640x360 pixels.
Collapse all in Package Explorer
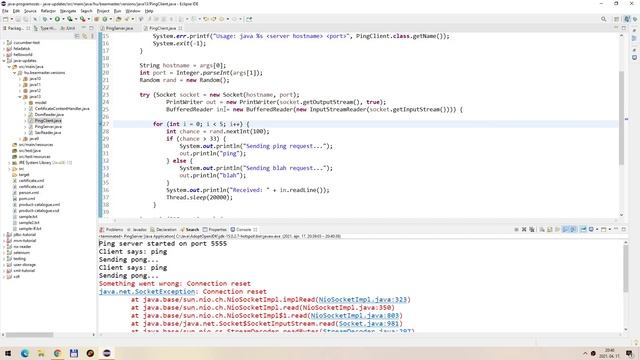77,36
